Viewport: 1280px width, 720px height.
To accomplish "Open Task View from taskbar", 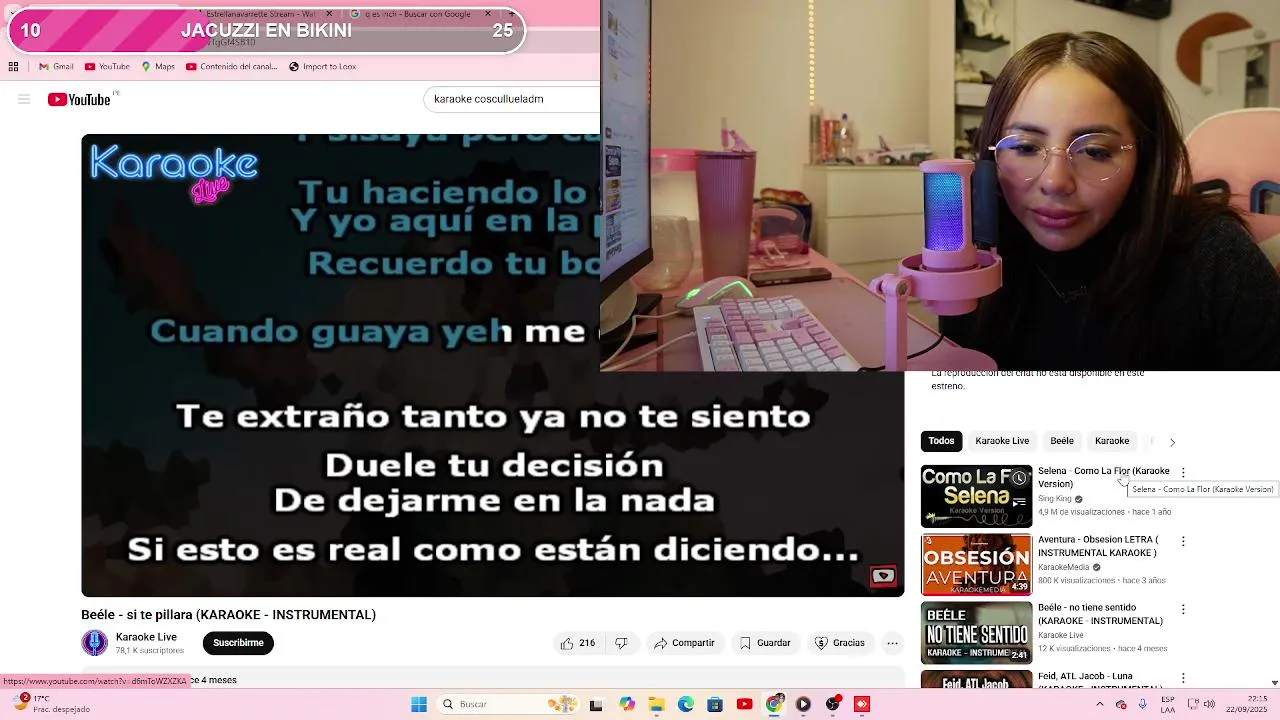I will [x=596, y=704].
